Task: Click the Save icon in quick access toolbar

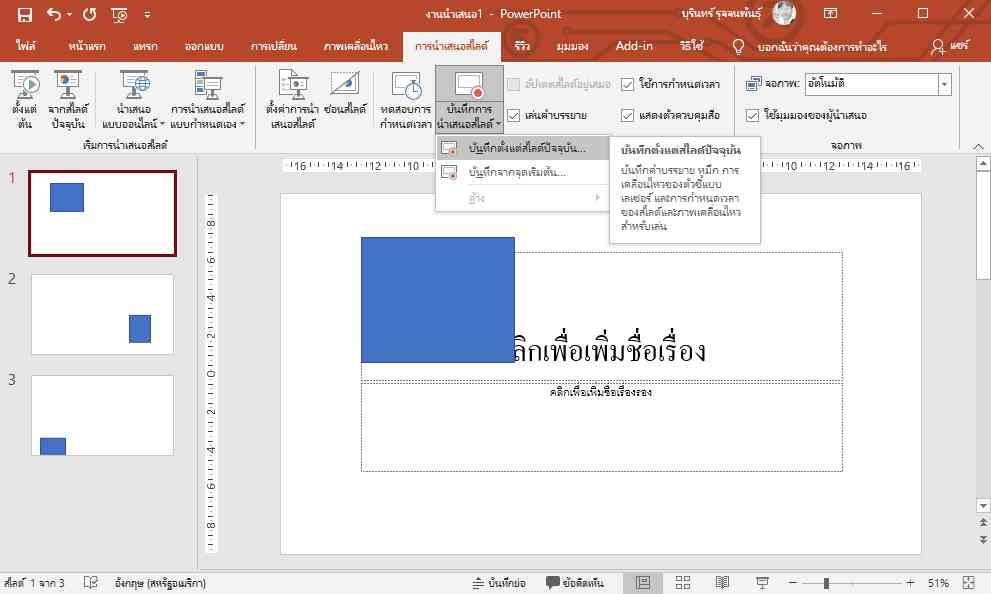Action: pos(24,14)
